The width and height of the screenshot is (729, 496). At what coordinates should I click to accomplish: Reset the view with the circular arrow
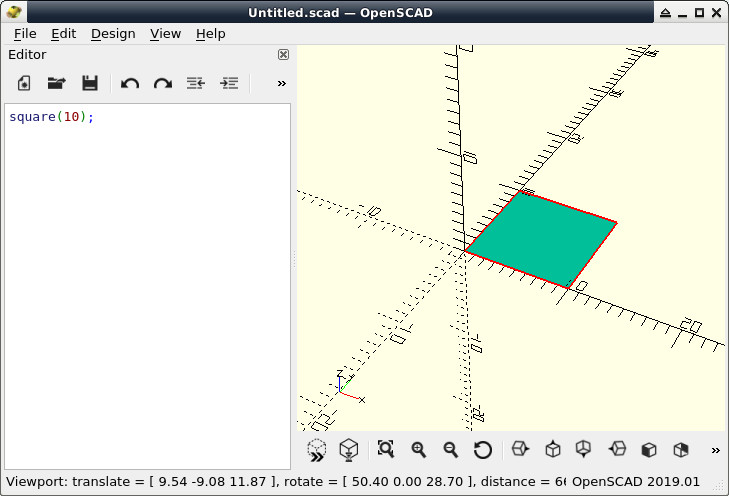pyautogui.click(x=483, y=450)
